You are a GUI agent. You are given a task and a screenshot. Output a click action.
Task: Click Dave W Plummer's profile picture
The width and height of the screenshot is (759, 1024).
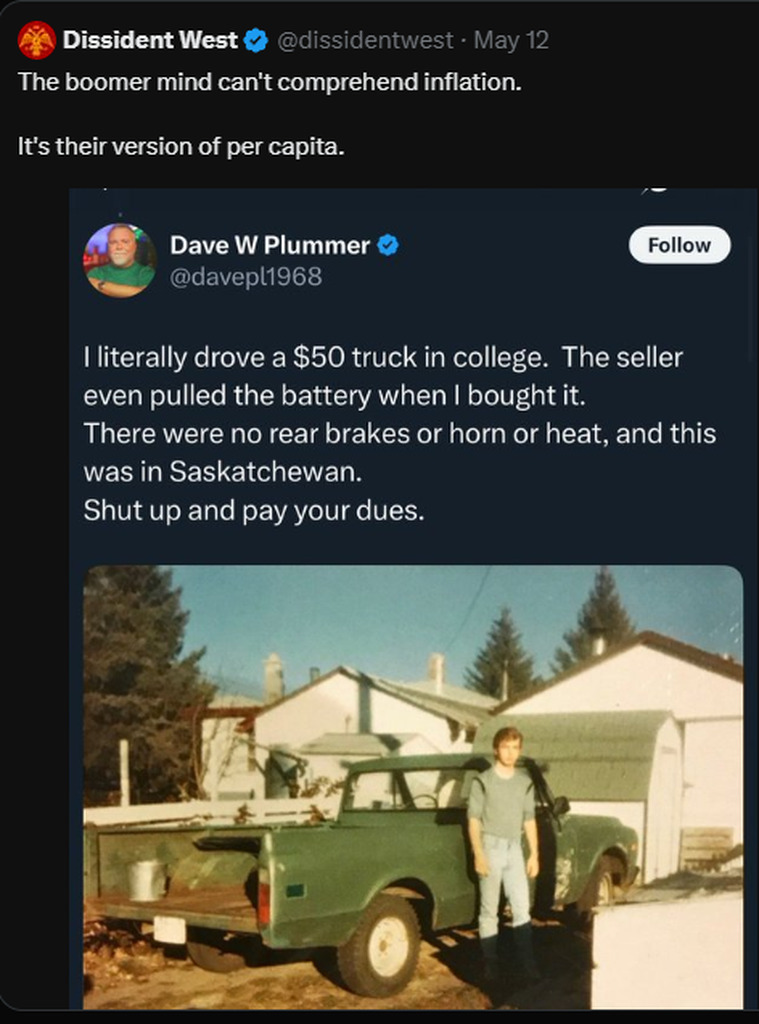click(120, 260)
